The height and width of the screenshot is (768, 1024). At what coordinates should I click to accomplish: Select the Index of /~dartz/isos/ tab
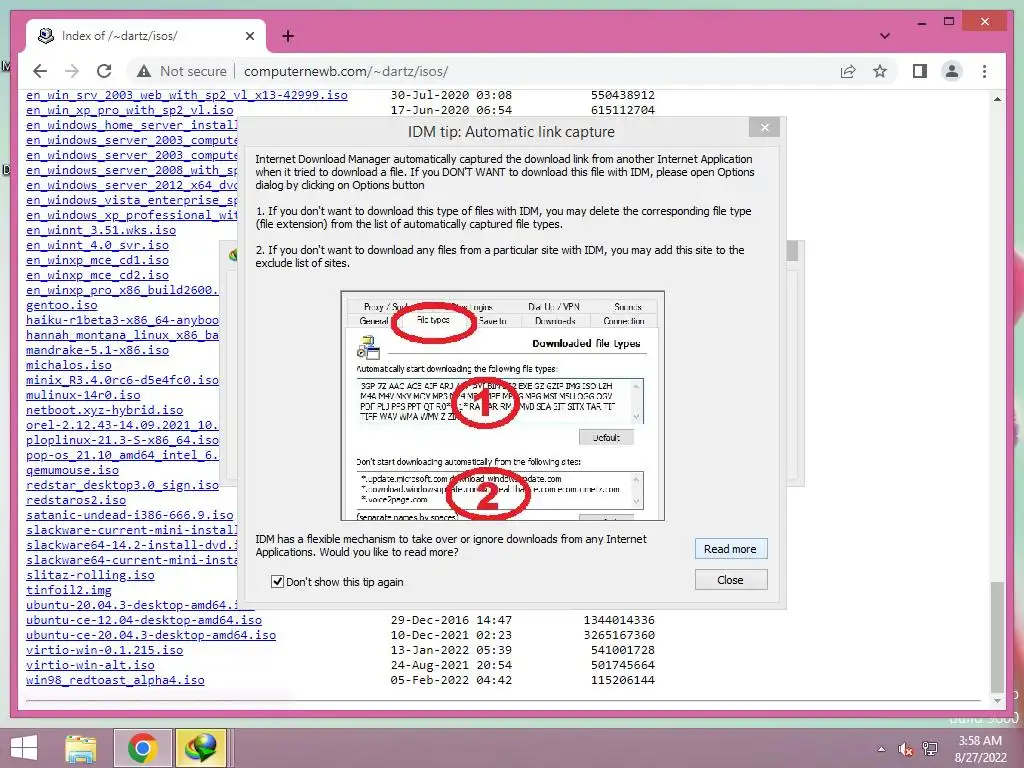(x=145, y=36)
